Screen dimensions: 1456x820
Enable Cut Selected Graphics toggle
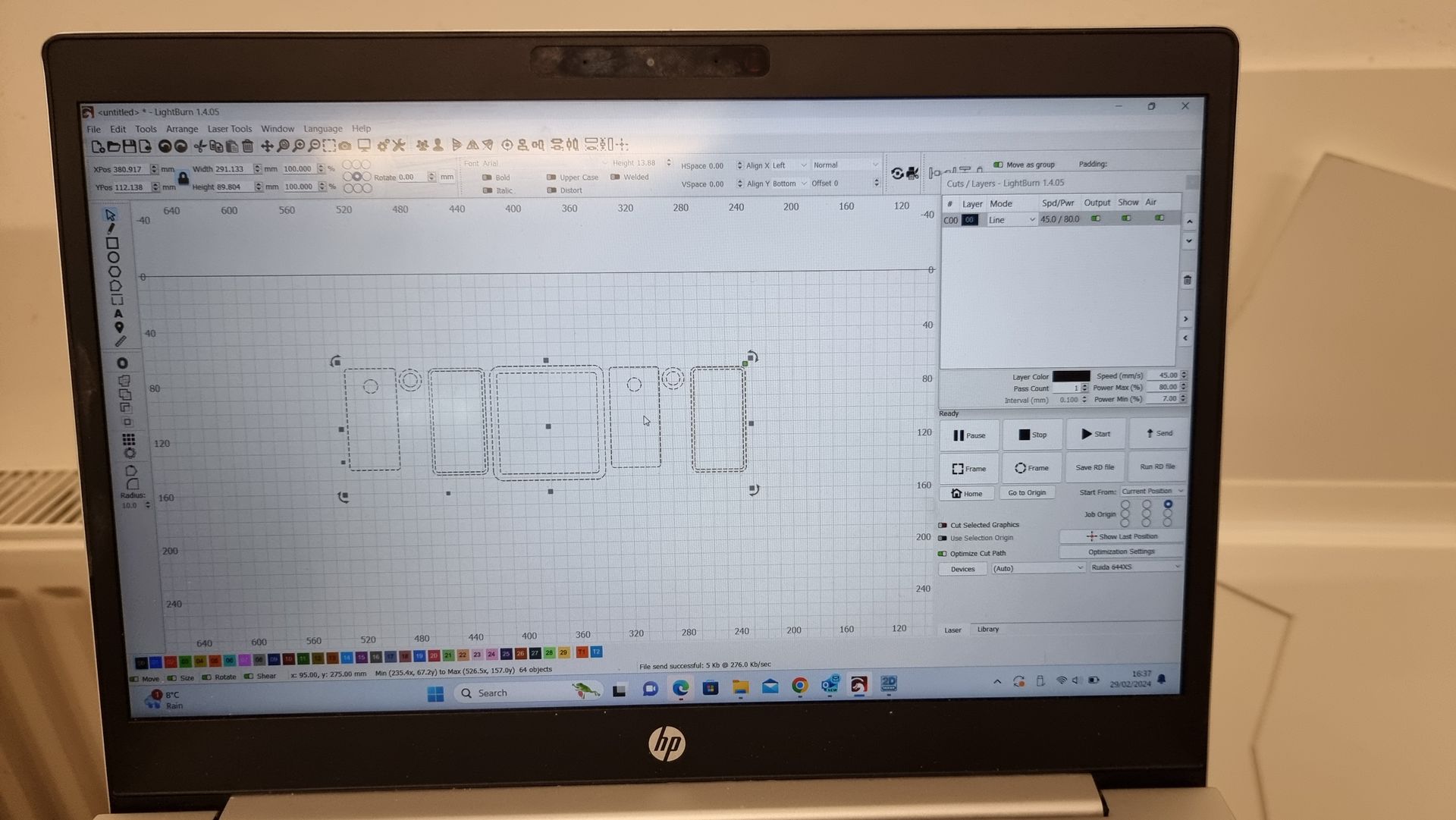click(x=943, y=525)
